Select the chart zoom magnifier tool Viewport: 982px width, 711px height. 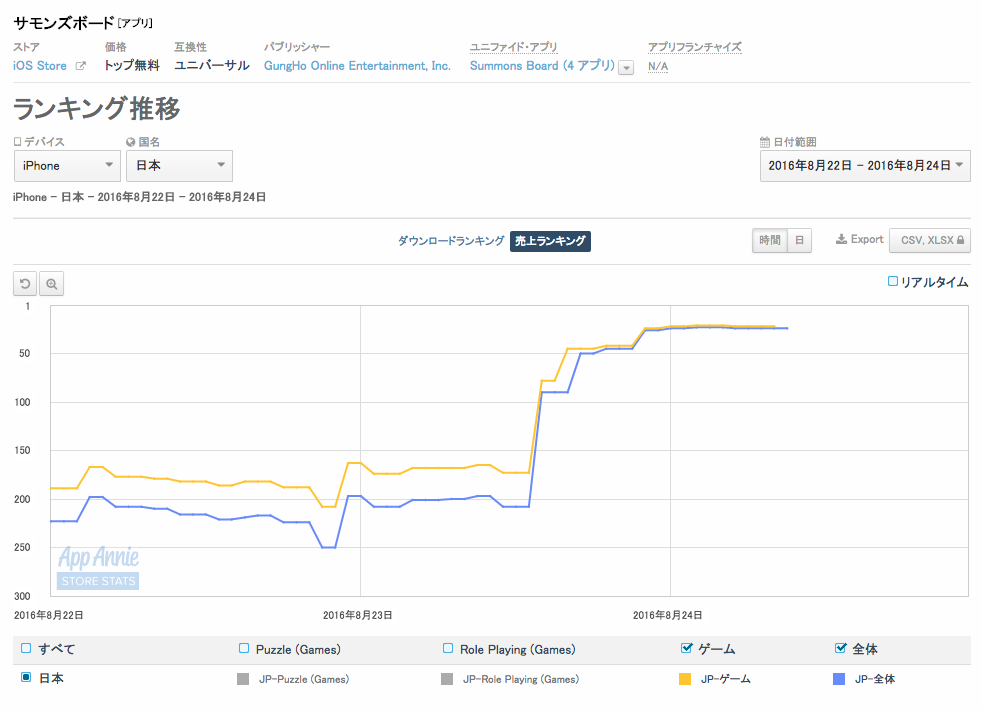click(x=51, y=284)
